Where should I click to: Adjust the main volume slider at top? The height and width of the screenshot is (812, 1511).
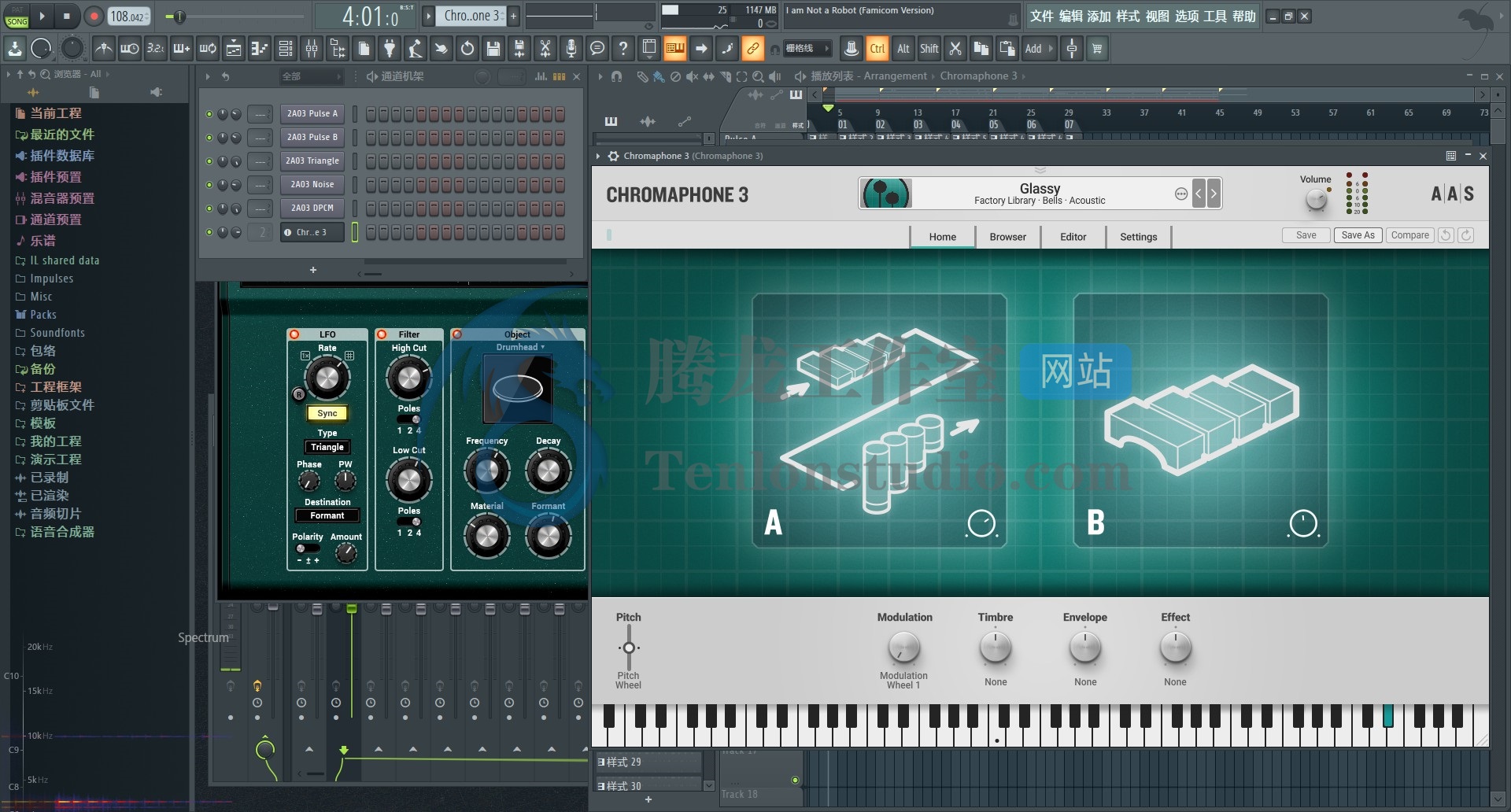pos(180,16)
